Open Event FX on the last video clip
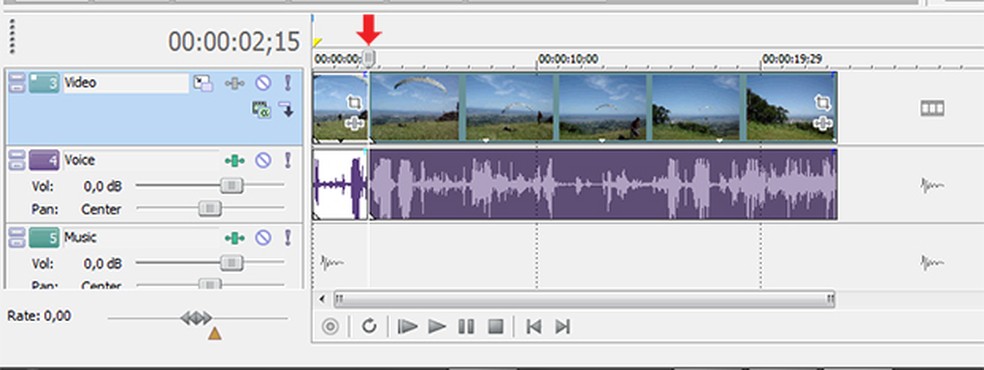Image resolution: width=984 pixels, height=370 pixels. tap(822, 123)
